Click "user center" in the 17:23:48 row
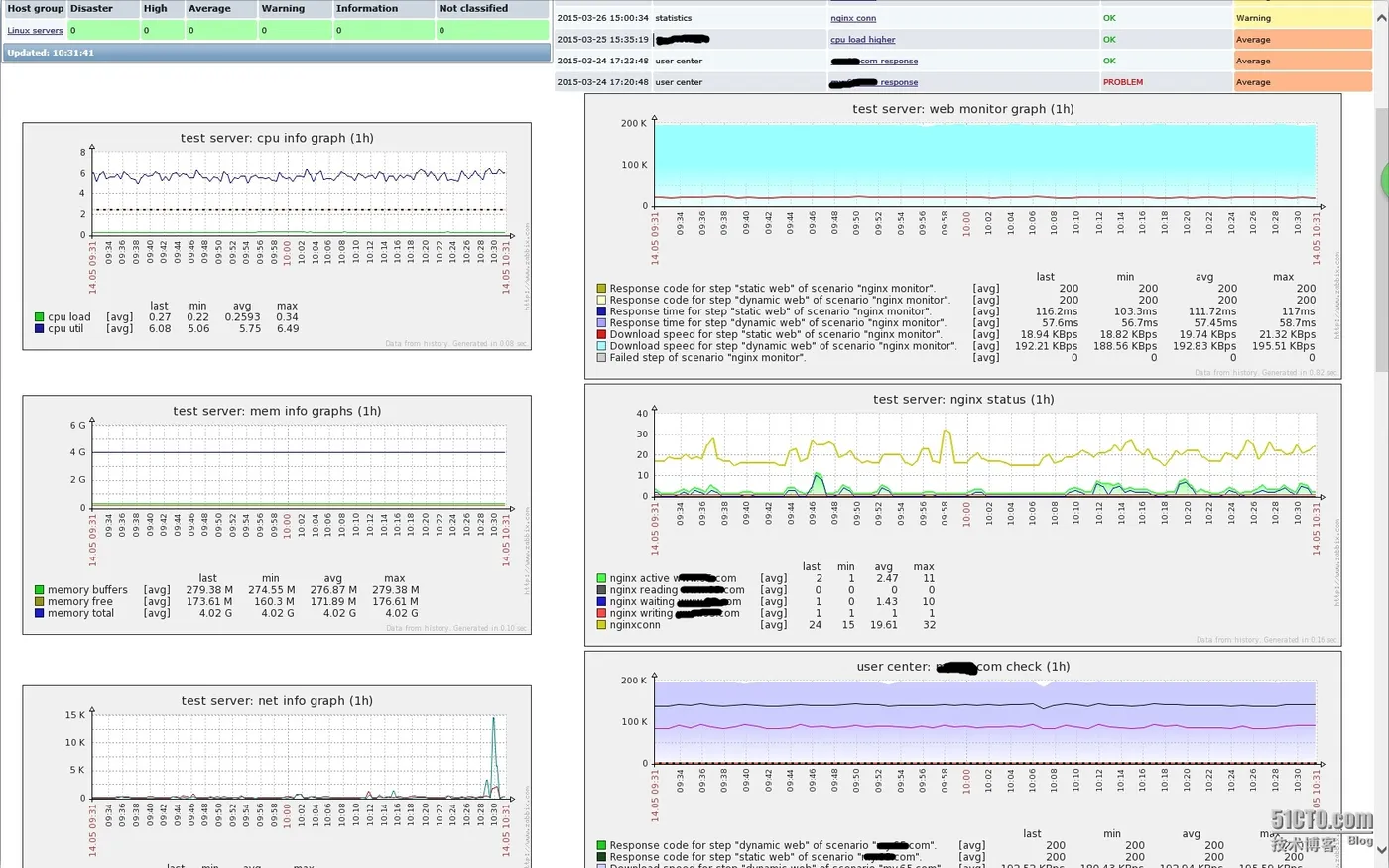The width and height of the screenshot is (1389, 868). 679,62
